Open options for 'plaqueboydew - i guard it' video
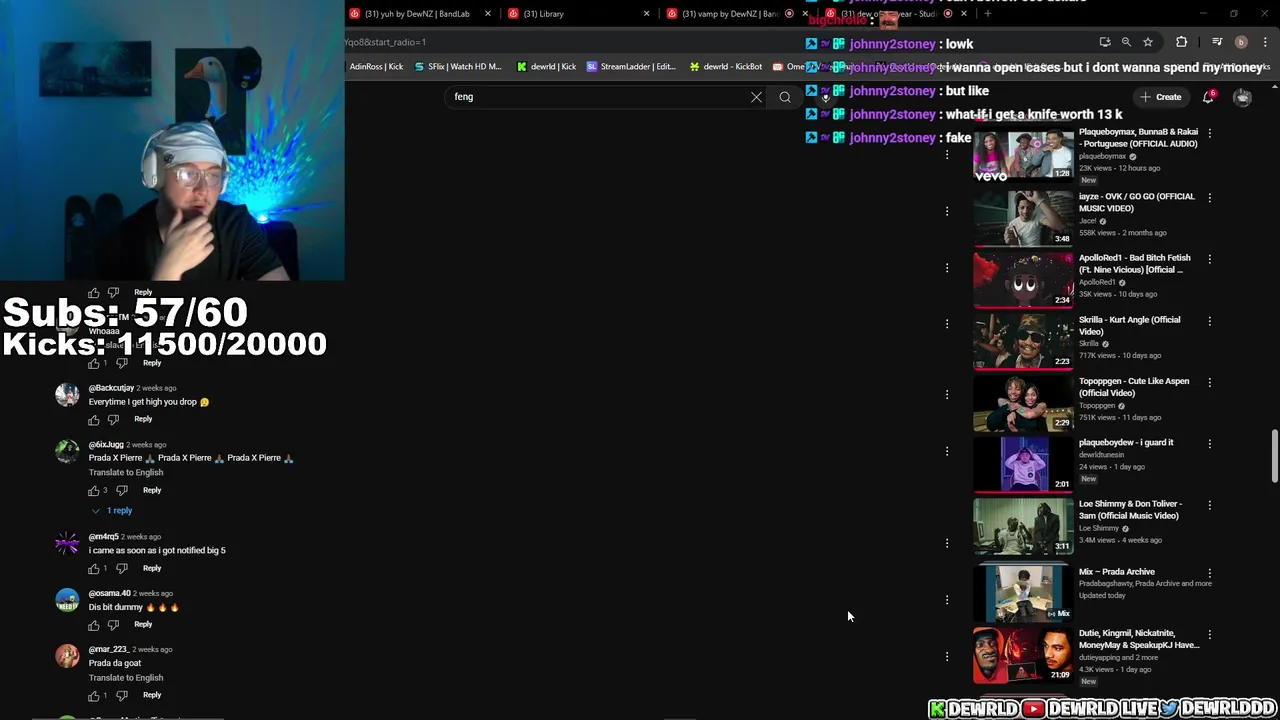Screen dimensions: 1280x720 pos(1210,444)
